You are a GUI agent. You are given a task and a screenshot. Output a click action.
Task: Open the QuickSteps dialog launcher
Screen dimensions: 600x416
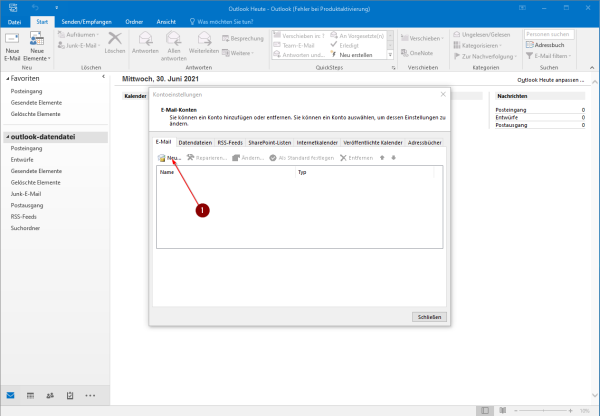[393, 68]
